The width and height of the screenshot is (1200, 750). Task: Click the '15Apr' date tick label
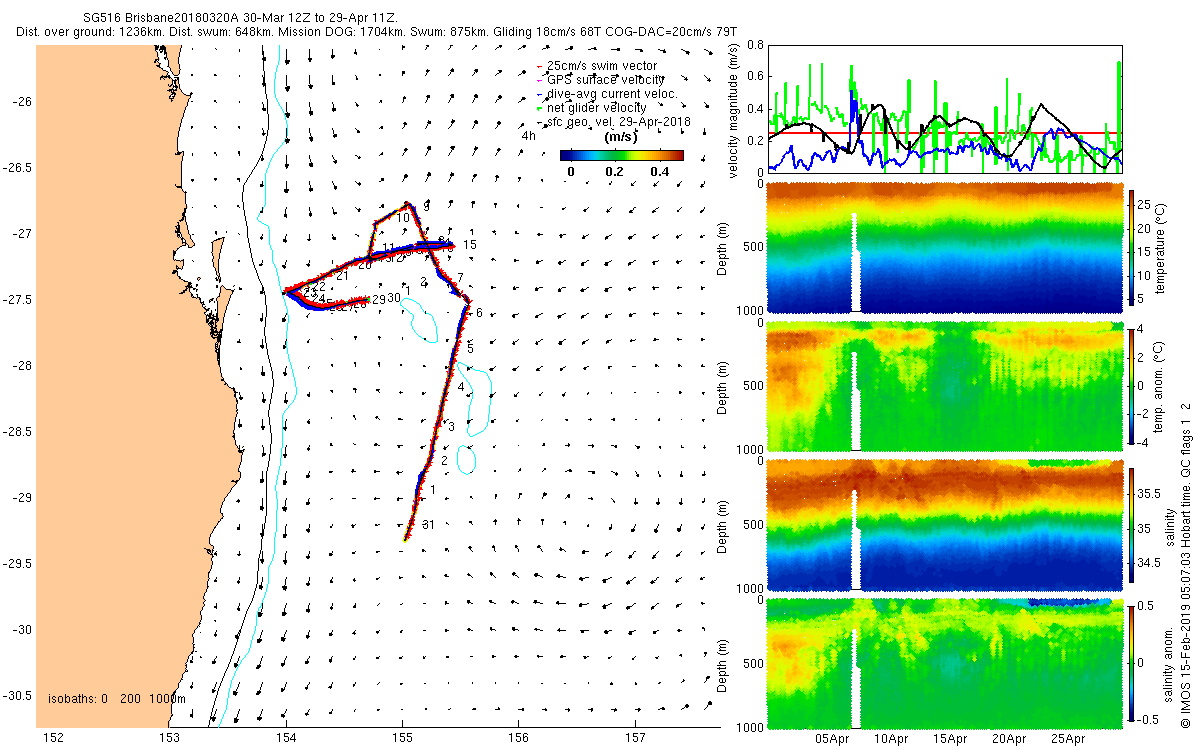(951, 740)
